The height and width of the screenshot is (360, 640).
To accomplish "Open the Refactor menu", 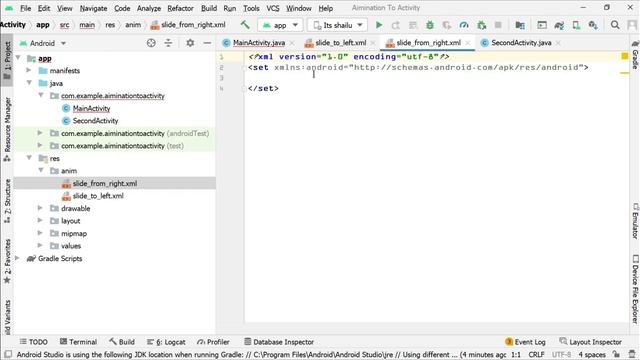I will coord(180,8).
